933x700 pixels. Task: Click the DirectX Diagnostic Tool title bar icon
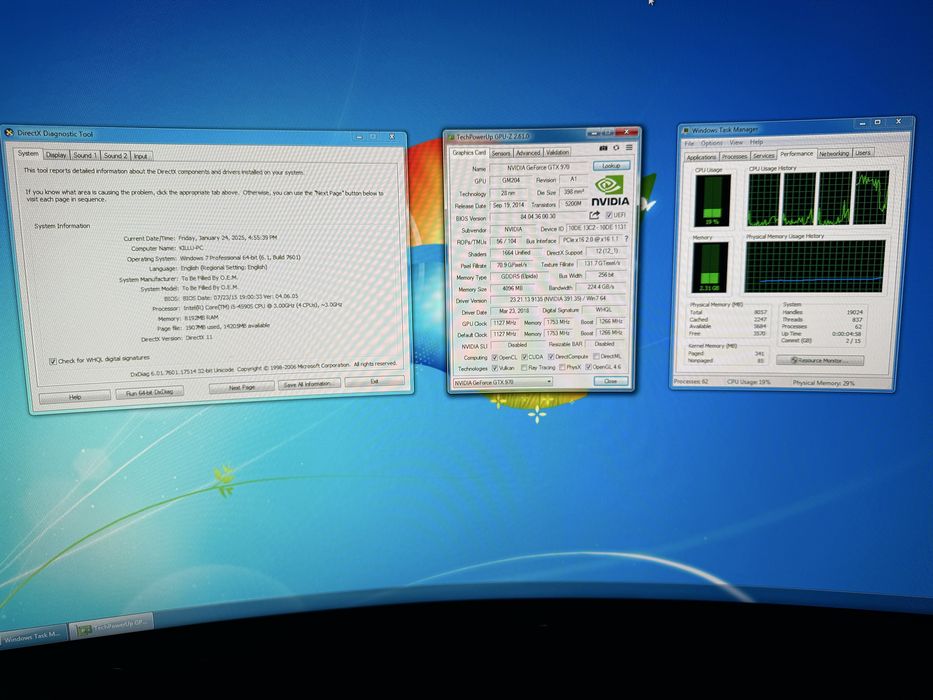point(9,133)
